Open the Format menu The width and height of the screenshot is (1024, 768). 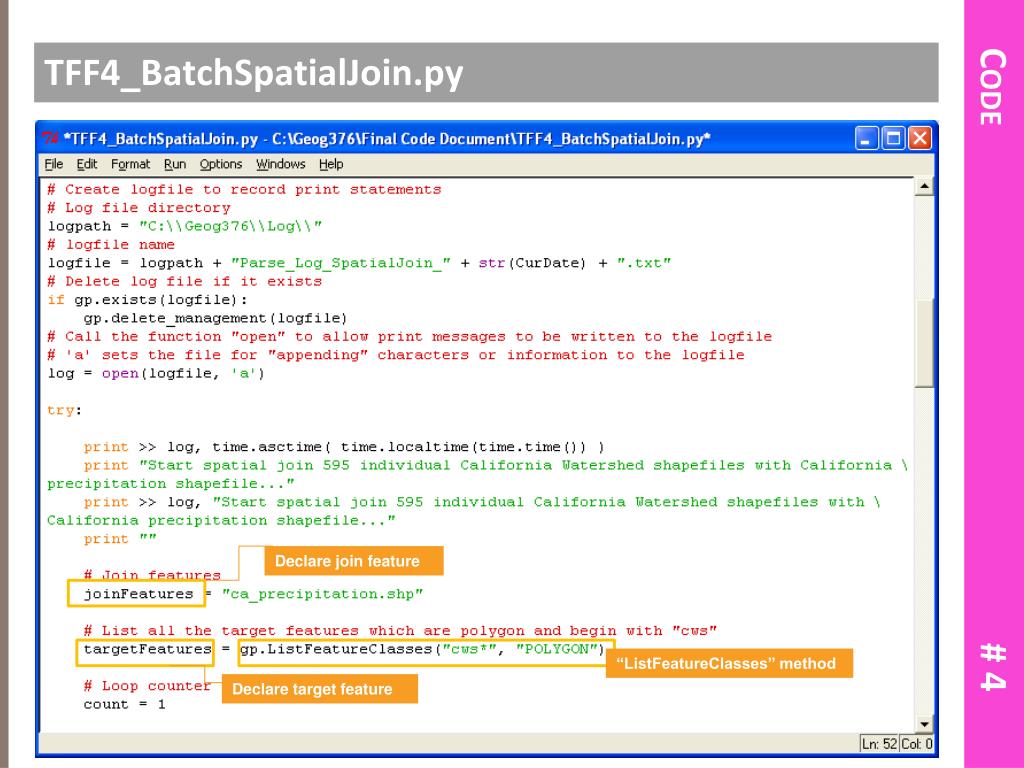click(130, 165)
